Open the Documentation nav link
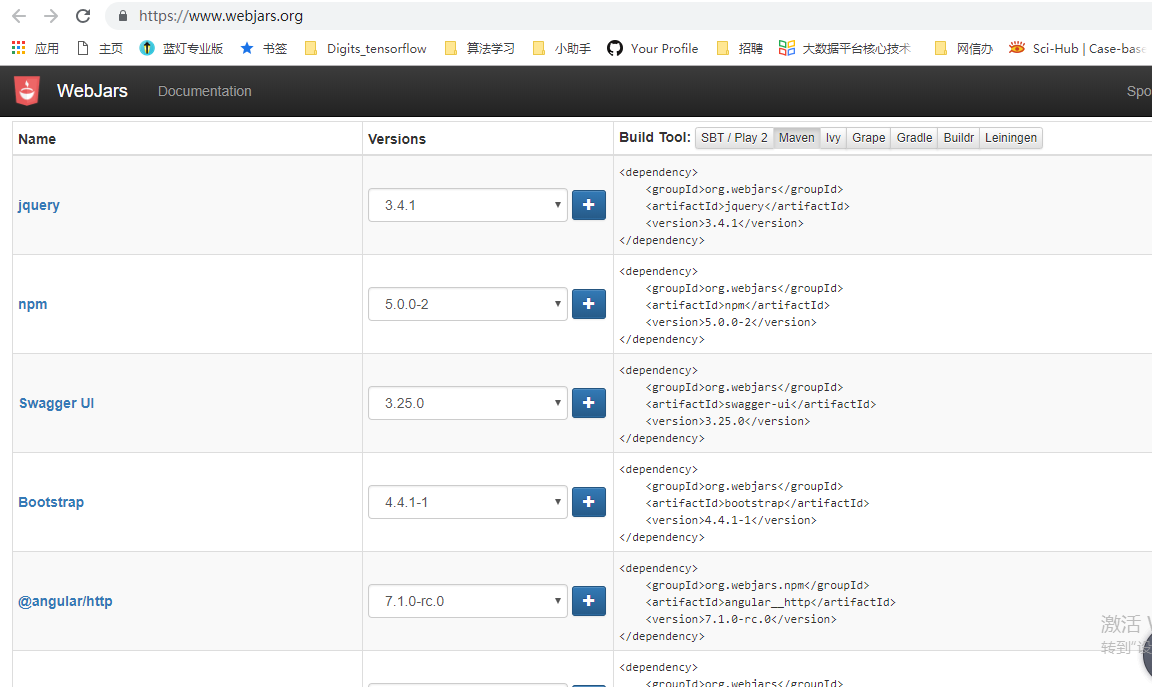Screen dimensions: 1152x687 pyautogui.click(x=205, y=91)
